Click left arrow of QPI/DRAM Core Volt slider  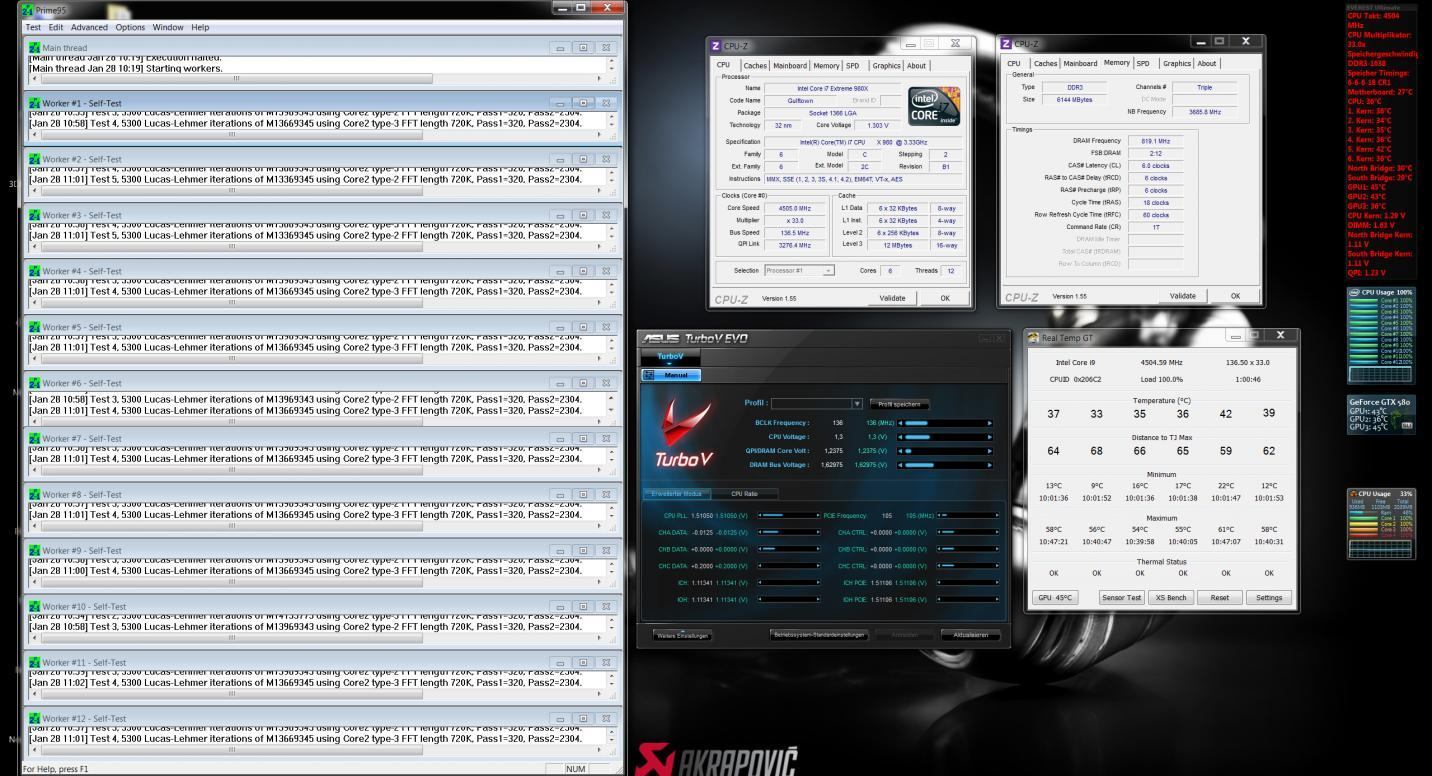point(901,451)
